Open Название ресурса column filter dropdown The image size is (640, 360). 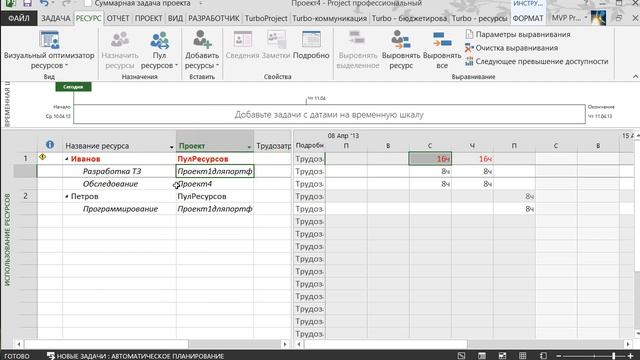point(171,147)
